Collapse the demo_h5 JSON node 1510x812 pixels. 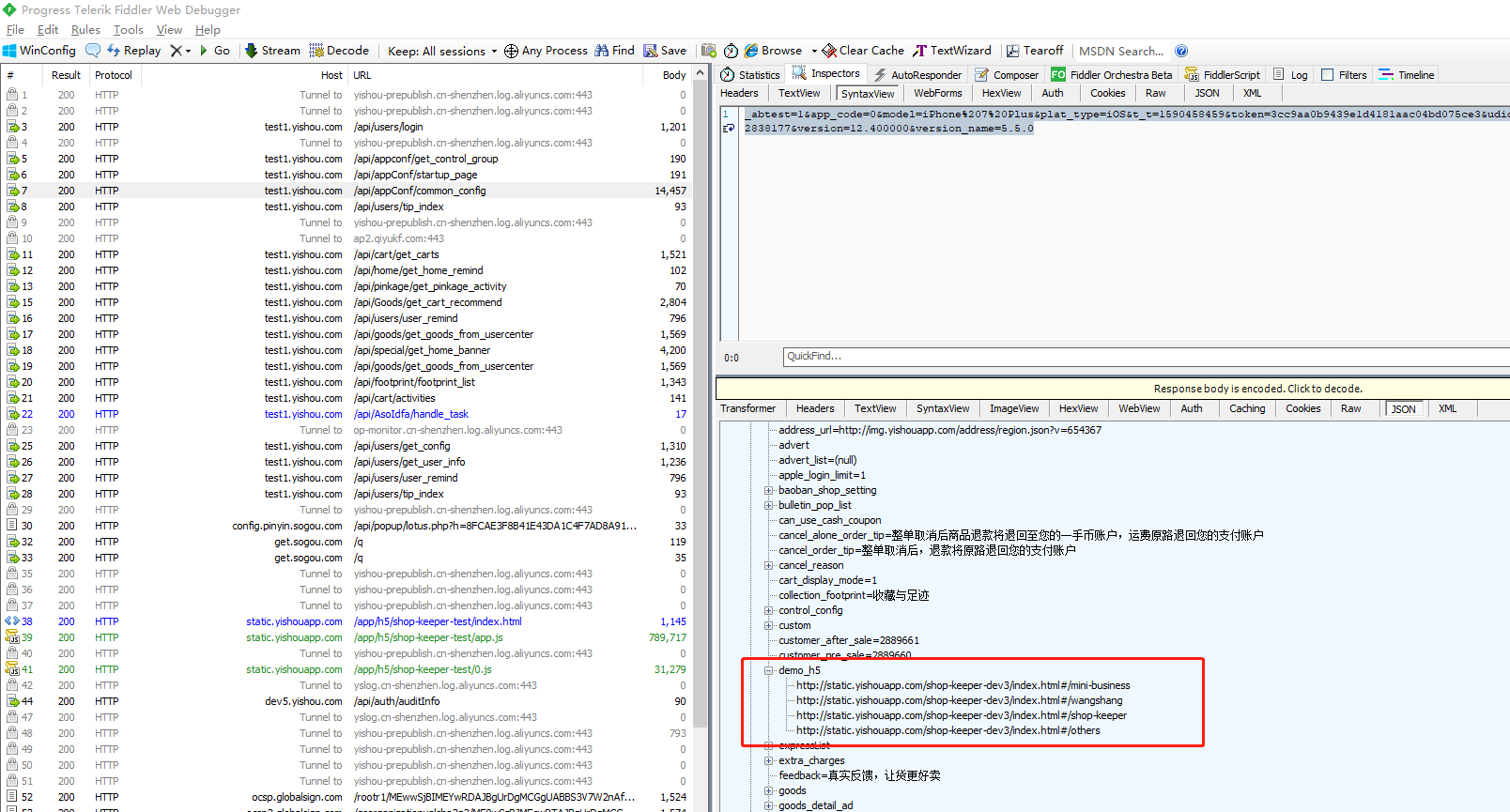tap(768, 670)
